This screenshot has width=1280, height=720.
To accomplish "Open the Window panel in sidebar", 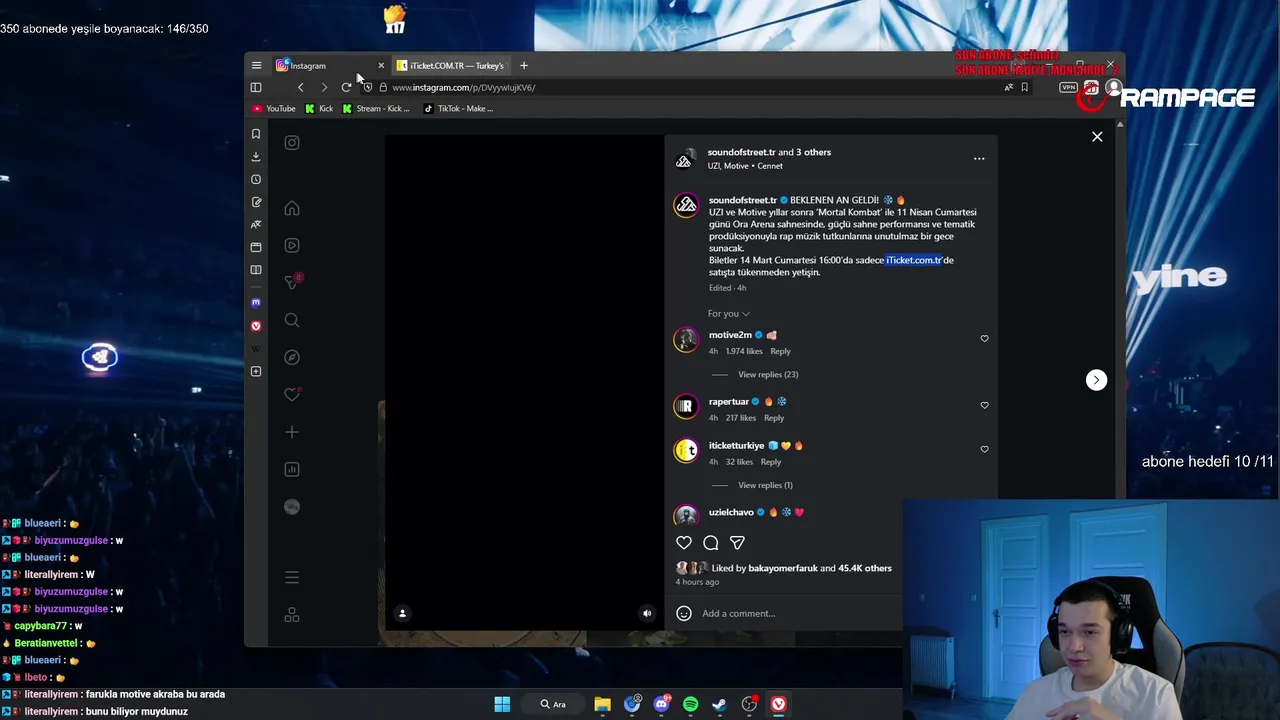I will [256, 247].
